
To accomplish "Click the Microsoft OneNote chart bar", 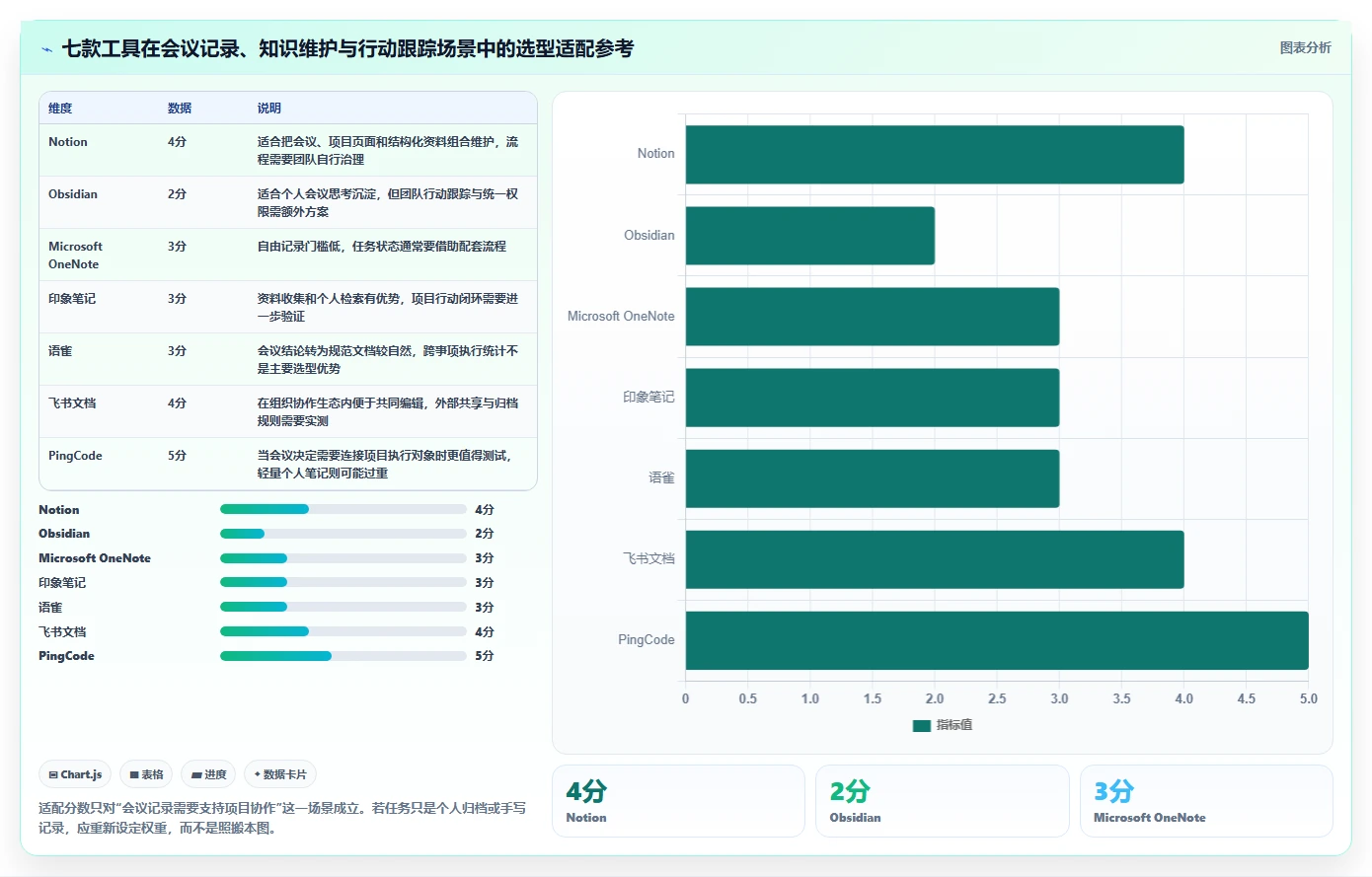I will tap(873, 317).
